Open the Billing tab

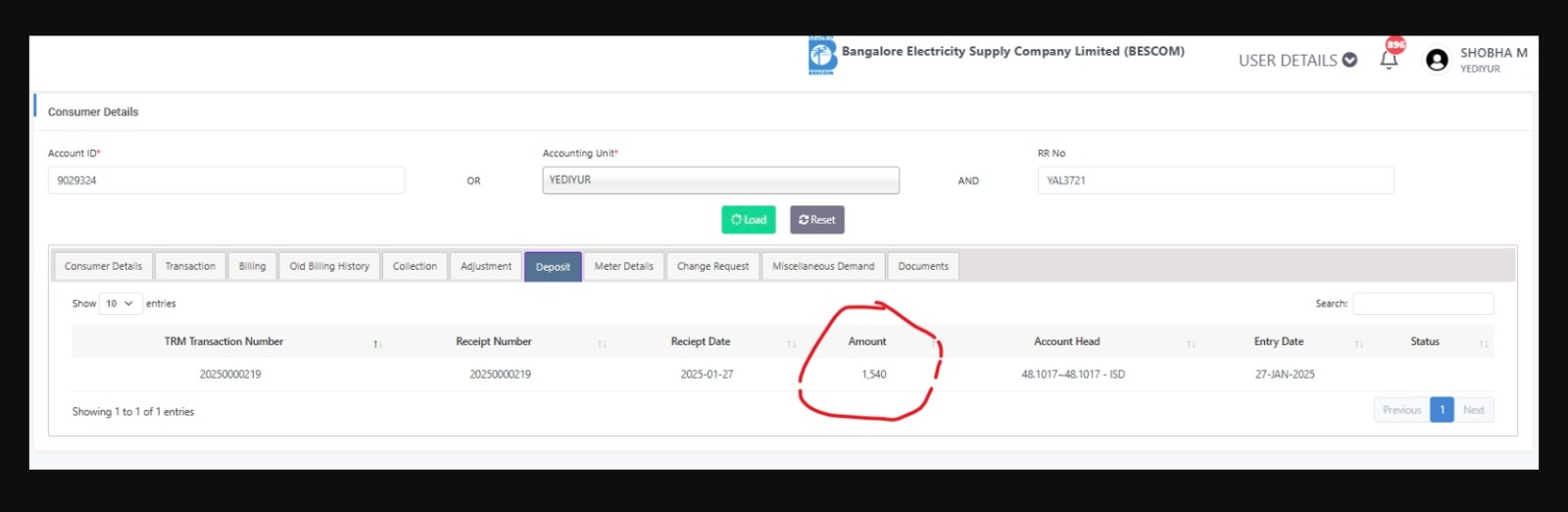pos(252,267)
